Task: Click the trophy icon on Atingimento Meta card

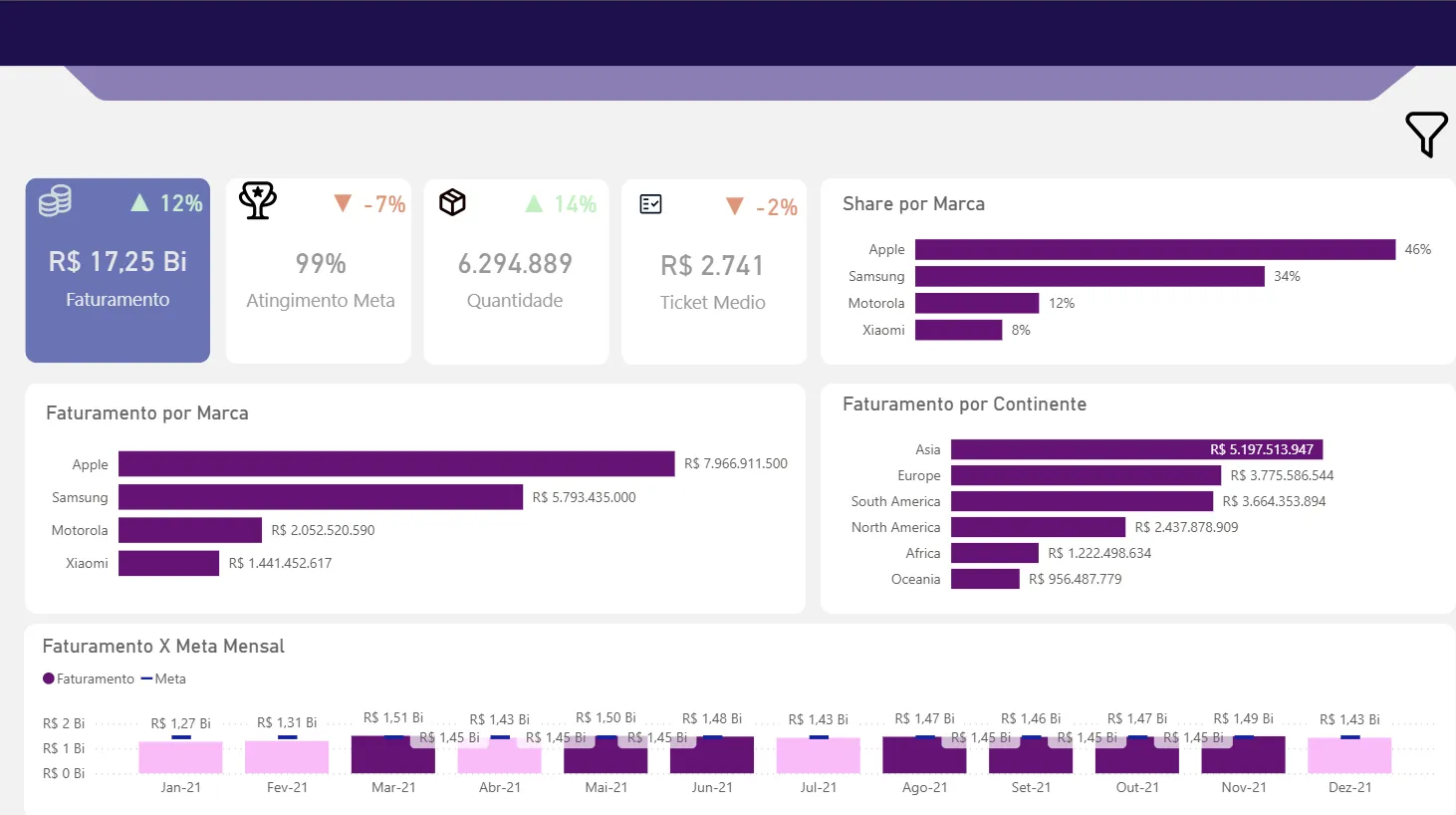Action: pyautogui.click(x=258, y=200)
